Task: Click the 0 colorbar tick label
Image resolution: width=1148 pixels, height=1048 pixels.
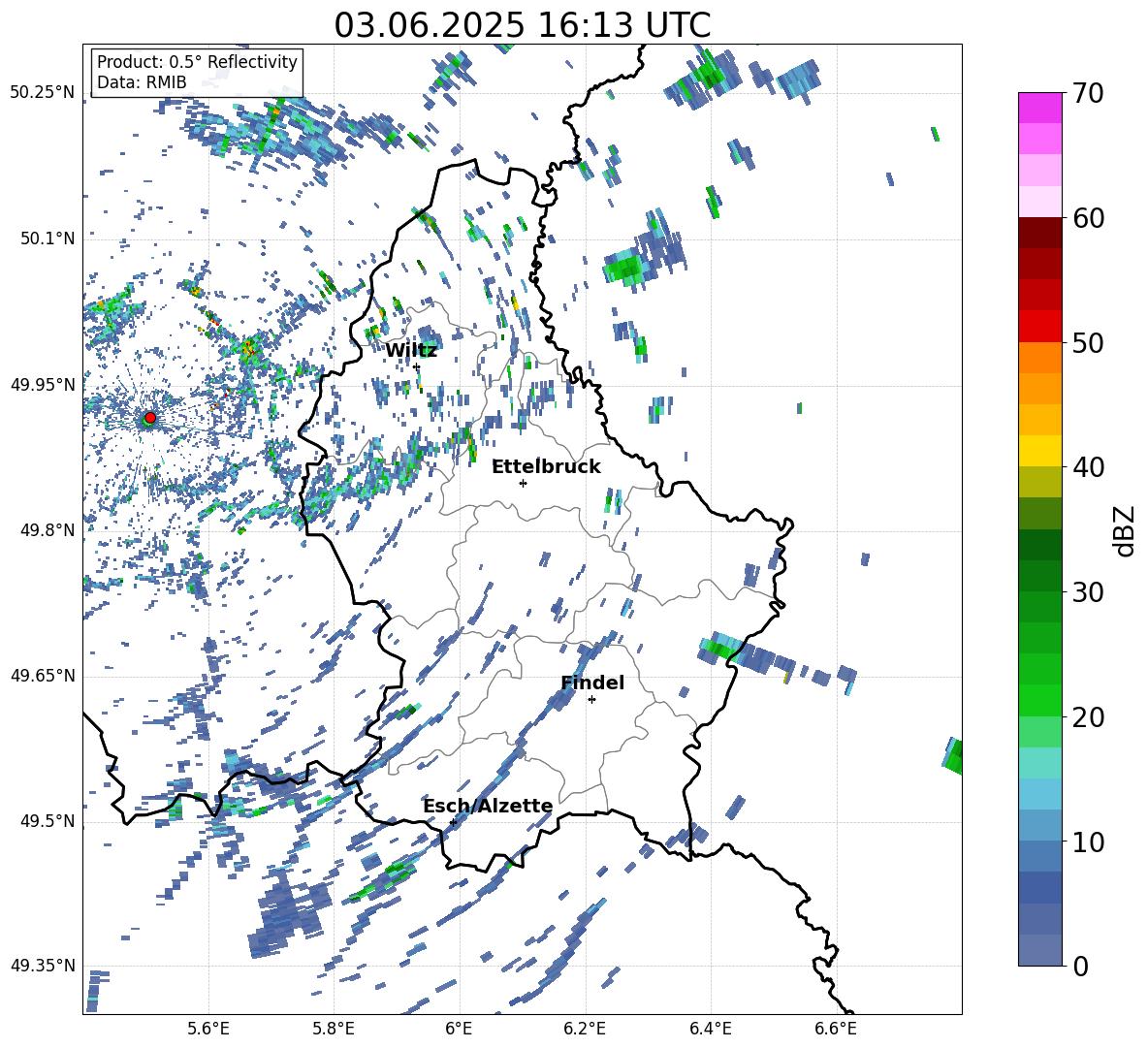Action: tap(1080, 966)
